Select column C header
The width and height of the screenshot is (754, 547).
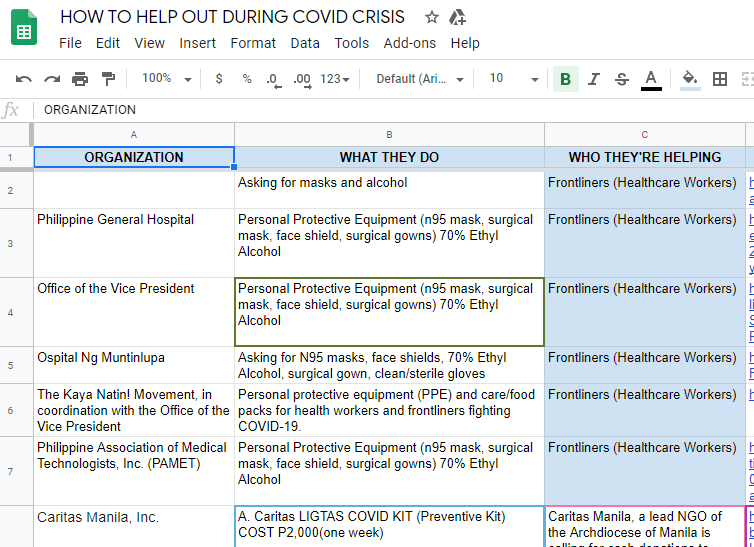click(x=645, y=135)
